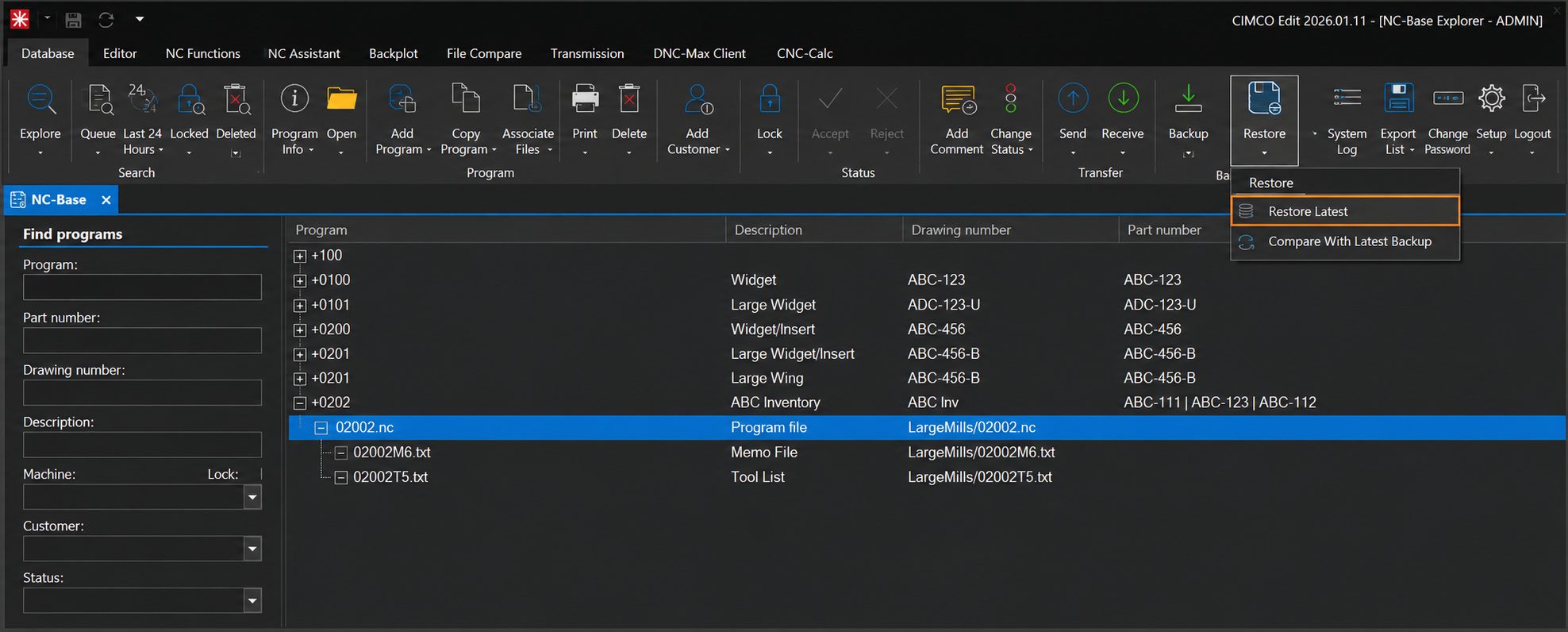Image resolution: width=1568 pixels, height=632 pixels.
Task: Click the Export List icon
Action: (x=1398, y=98)
